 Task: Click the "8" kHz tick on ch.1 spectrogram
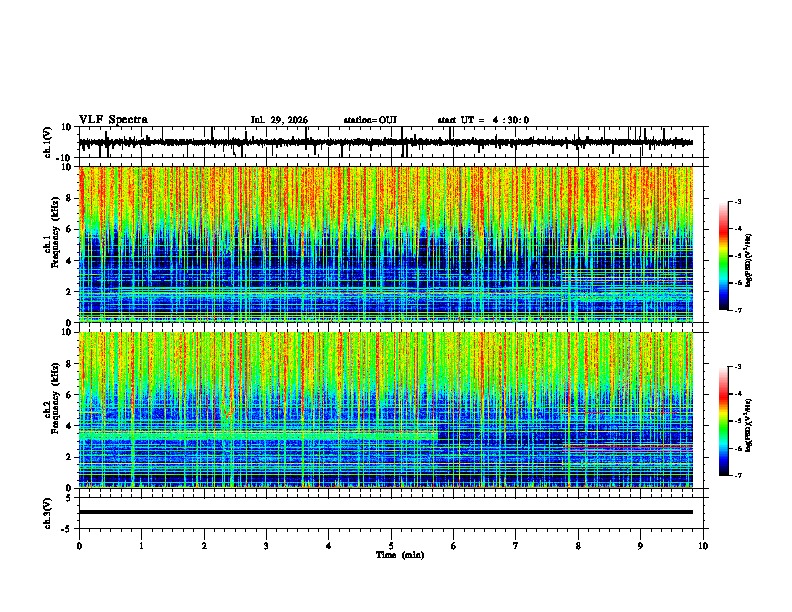pos(69,198)
